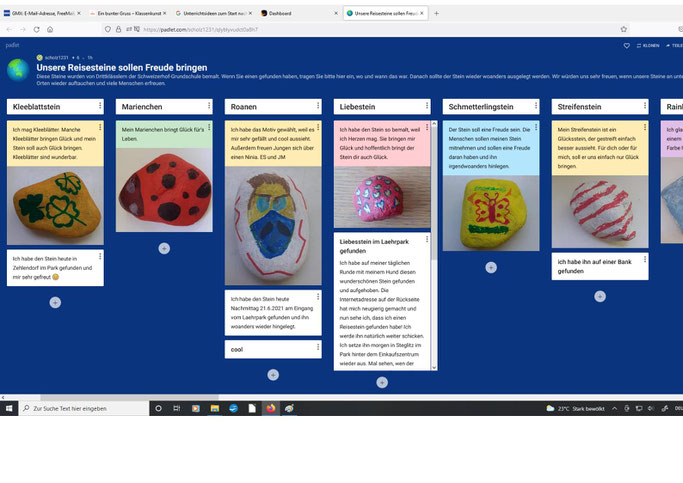Switch to Unterrichtsideen Google tab
This screenshot has width=683, height=483.
[213, 14]
